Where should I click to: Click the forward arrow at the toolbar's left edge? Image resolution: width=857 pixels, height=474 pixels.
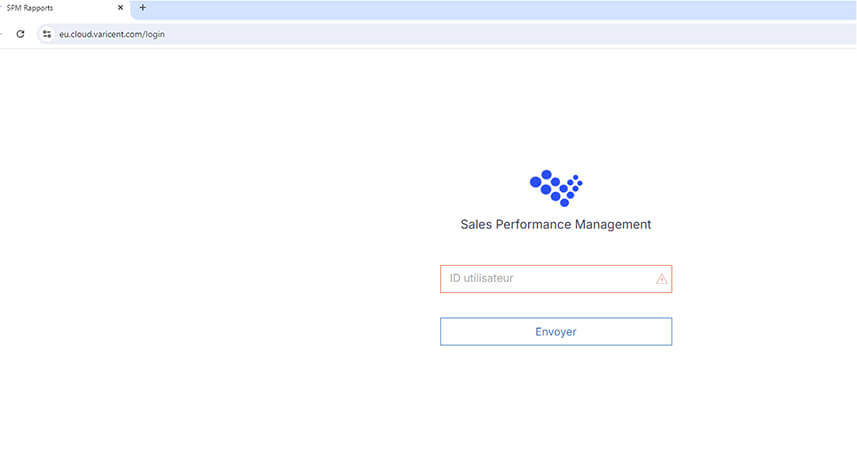[2, 34]
